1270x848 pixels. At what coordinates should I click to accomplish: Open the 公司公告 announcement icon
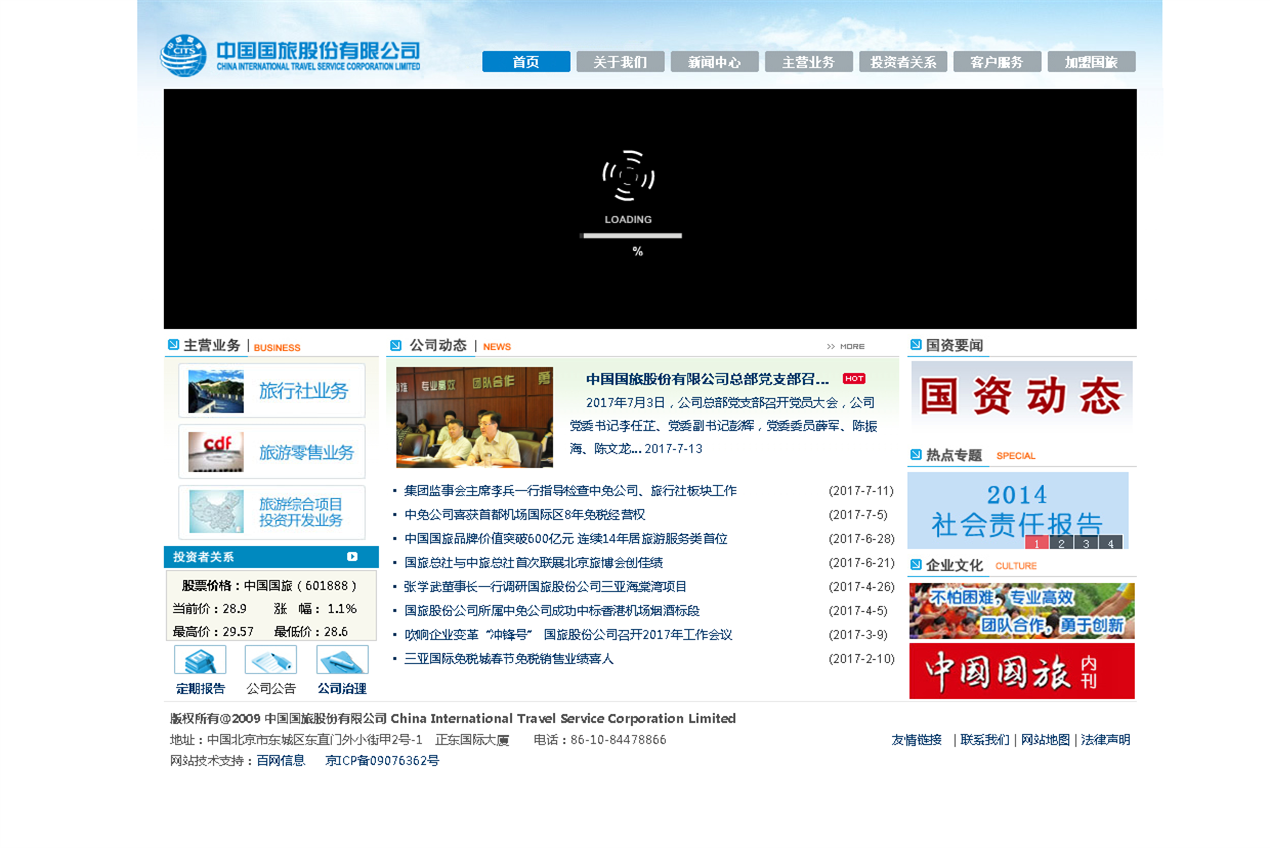(271, 660)
